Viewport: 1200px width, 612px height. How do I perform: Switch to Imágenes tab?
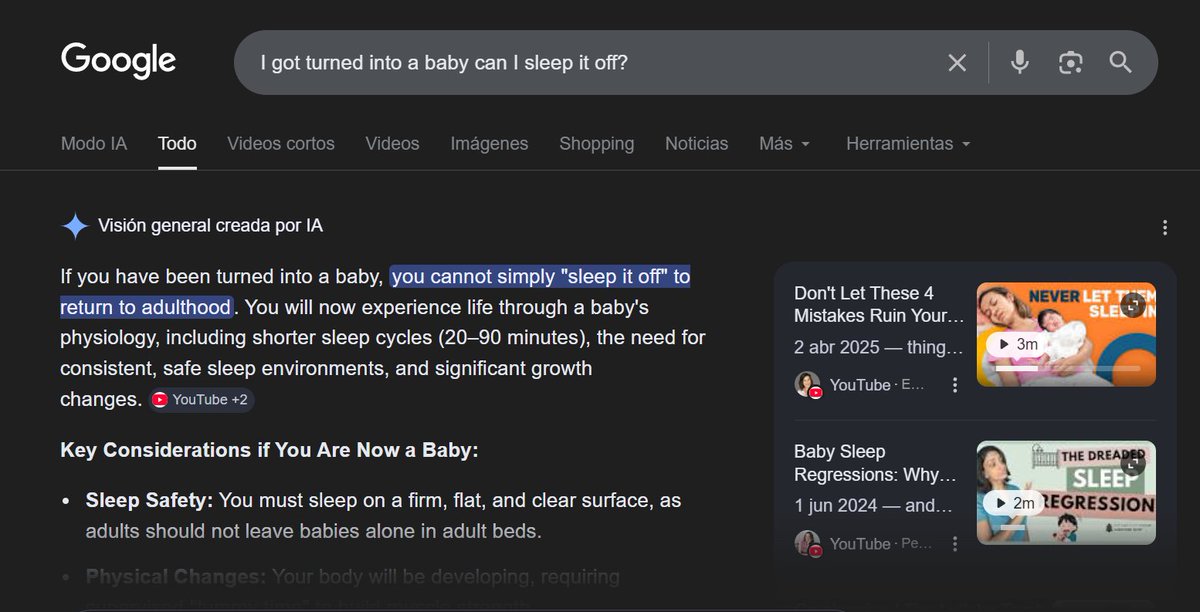click(x=489, y=143)
